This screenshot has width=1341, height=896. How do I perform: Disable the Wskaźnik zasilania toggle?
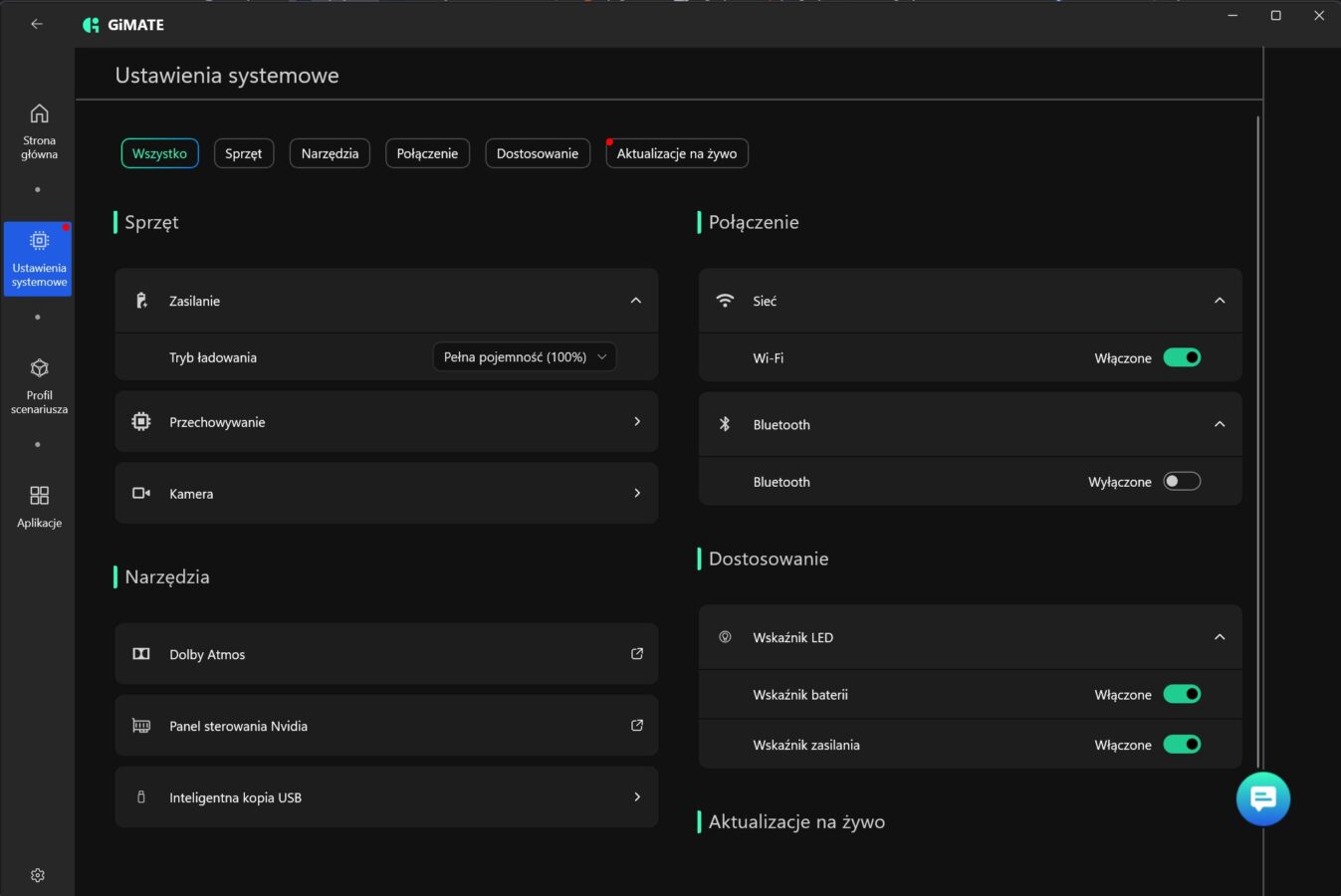pyautogui.click(x=1182, y=745)
